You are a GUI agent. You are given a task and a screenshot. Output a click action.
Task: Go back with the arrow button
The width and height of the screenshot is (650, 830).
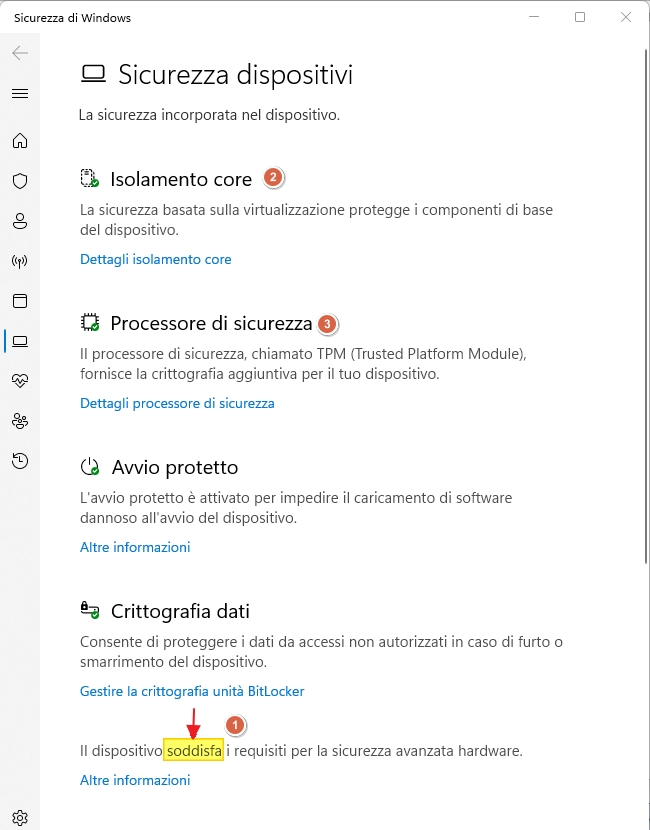pos(20,53)
